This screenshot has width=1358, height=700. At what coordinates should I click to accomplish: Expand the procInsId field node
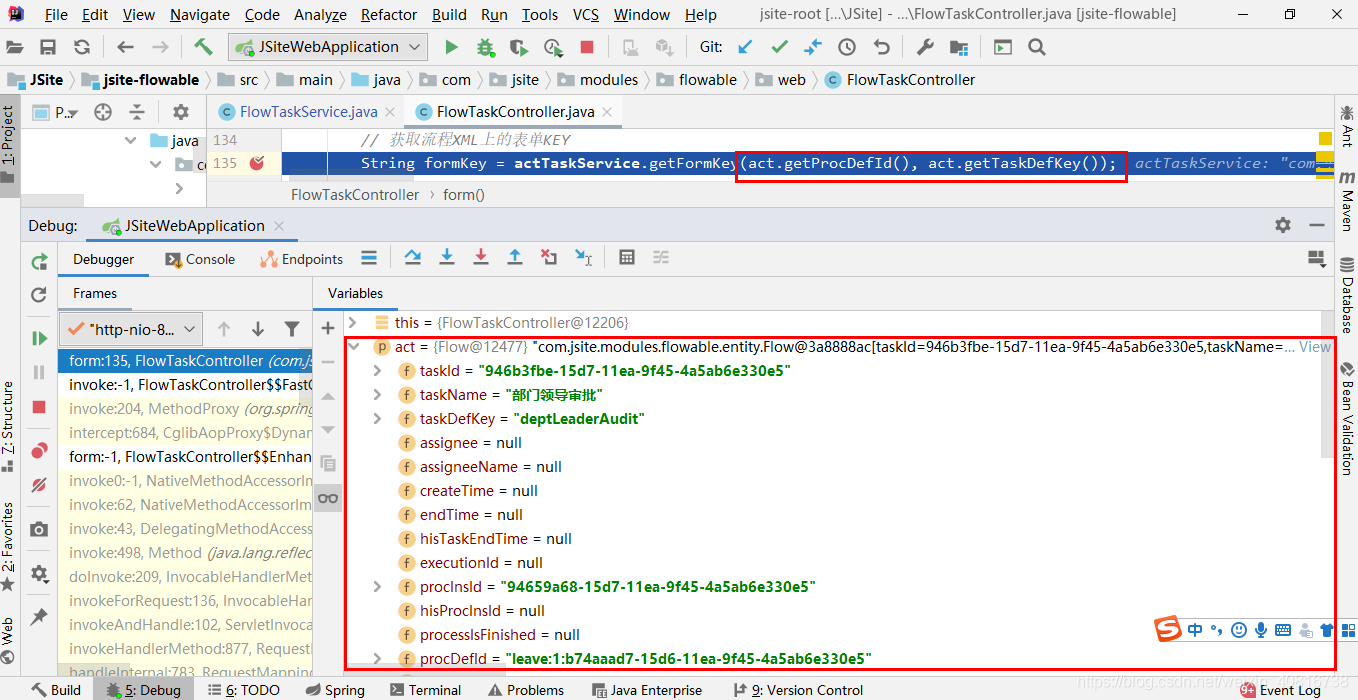pyautogui.click(x=377, y=587)
